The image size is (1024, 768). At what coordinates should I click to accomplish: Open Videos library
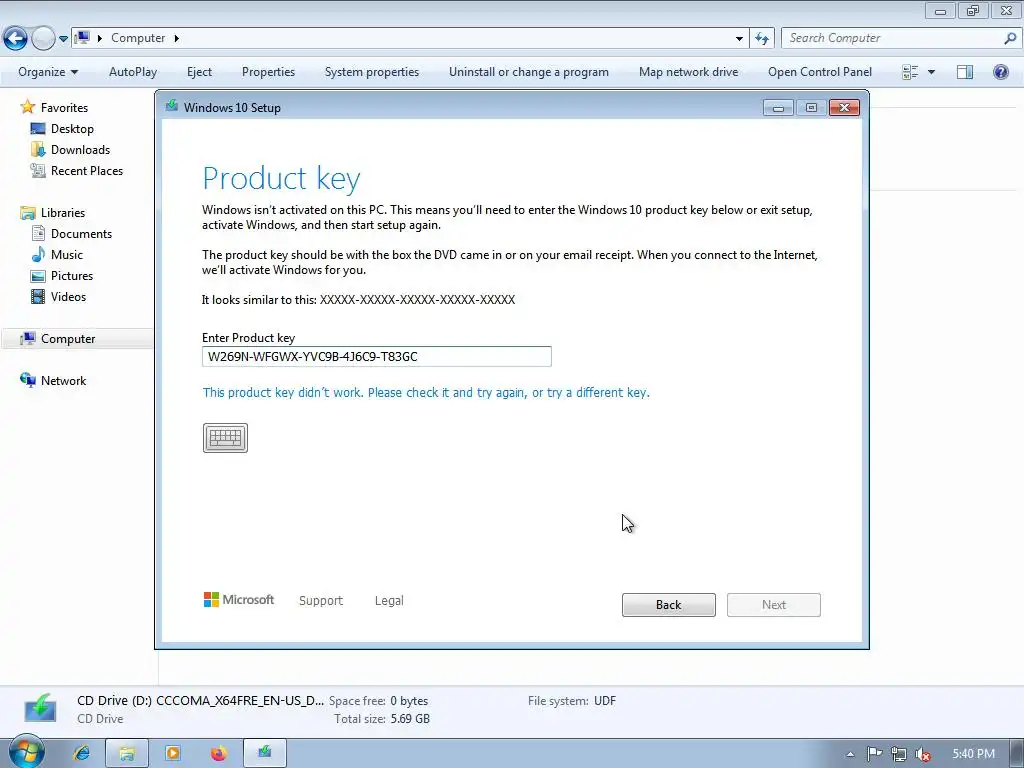pyautogui.click(x=68, y=296)
